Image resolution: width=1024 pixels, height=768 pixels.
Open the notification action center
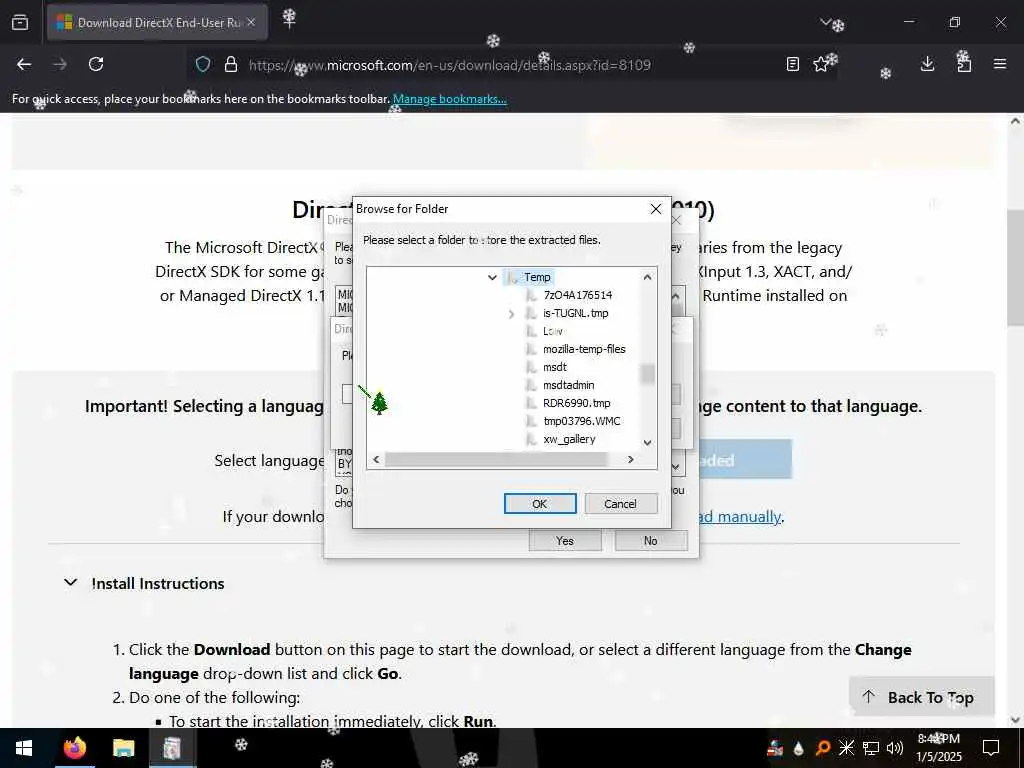pos(991,748)
